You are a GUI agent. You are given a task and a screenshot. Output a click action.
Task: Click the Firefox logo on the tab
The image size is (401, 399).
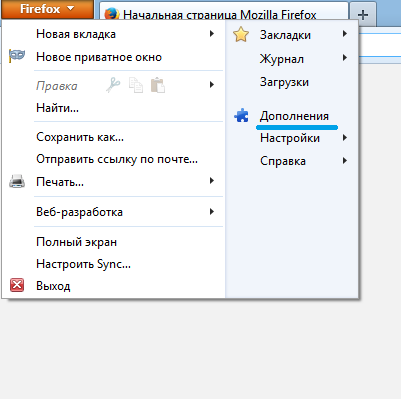[111, 15]
